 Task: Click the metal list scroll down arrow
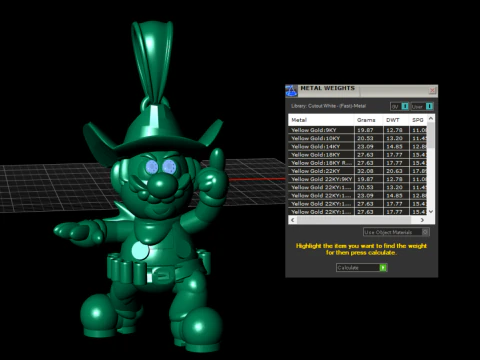(x=431, y=211)
